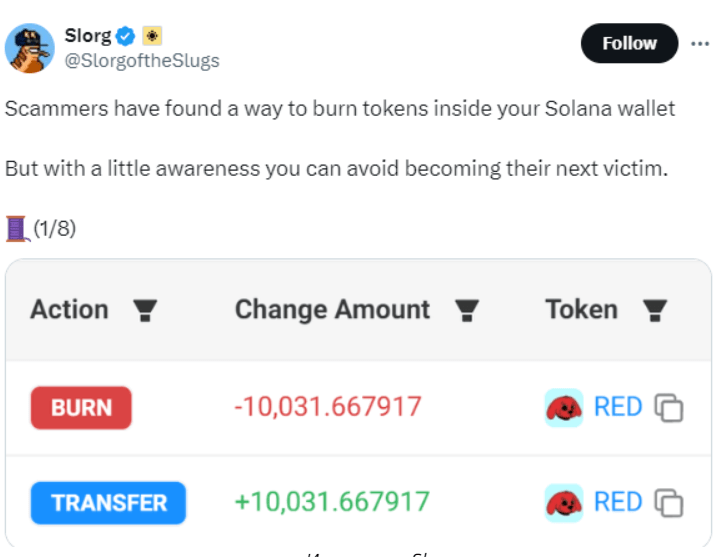Open the three-dot more options menu
This screenshot has height=557, width=716.
tap(700, 44)
